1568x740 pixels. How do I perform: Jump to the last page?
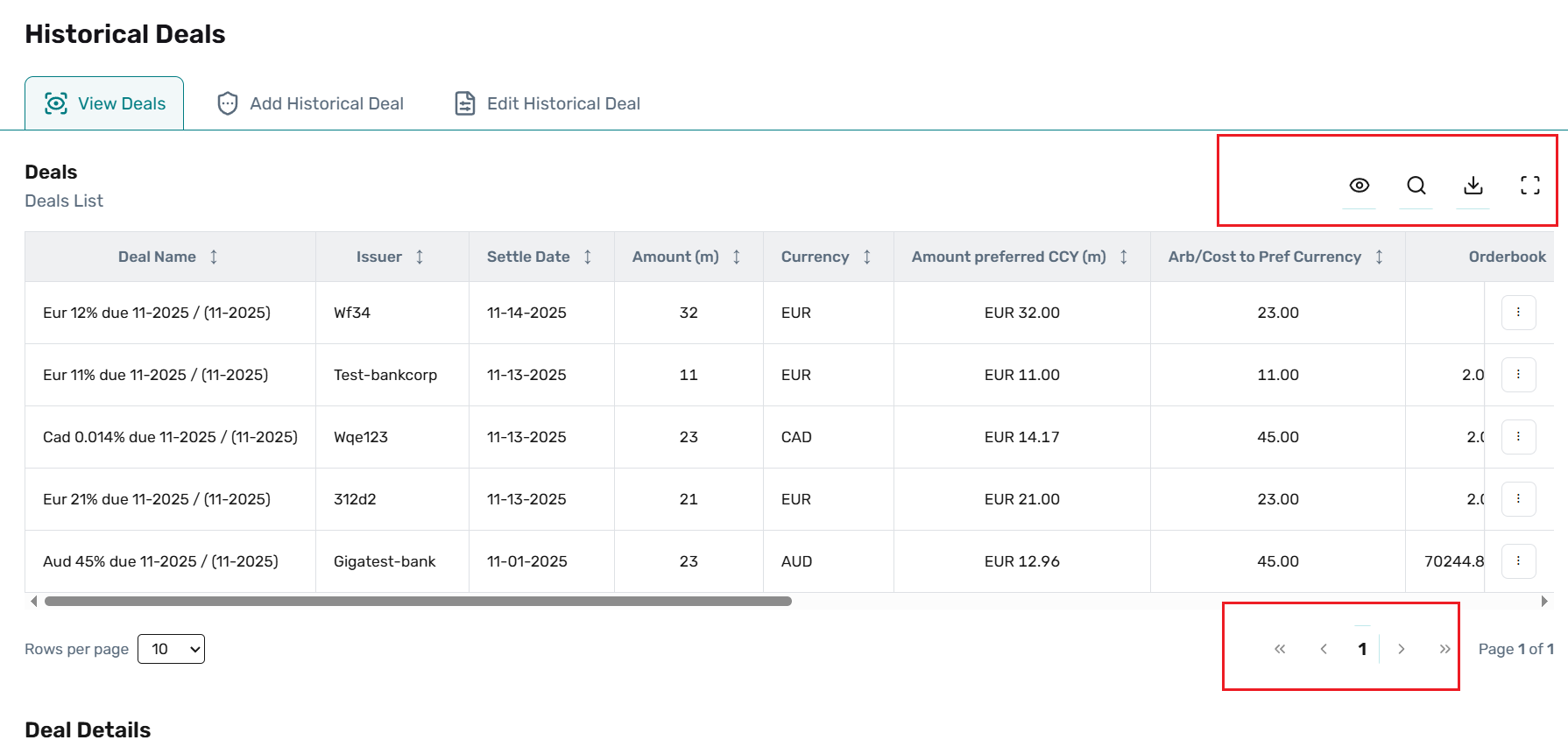(x=1444, y=649)
